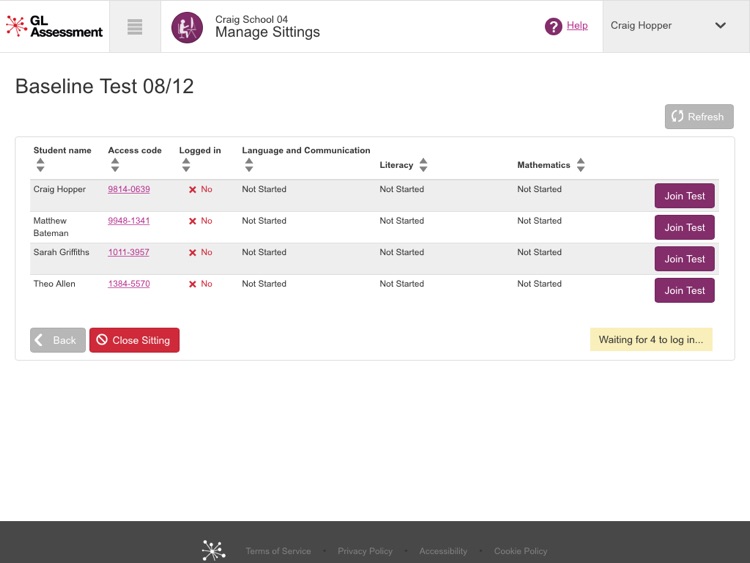Open access code 1011-3957
Image resolution: width=750 pixels, height=563 pixels.
click(x=129, y=252)
